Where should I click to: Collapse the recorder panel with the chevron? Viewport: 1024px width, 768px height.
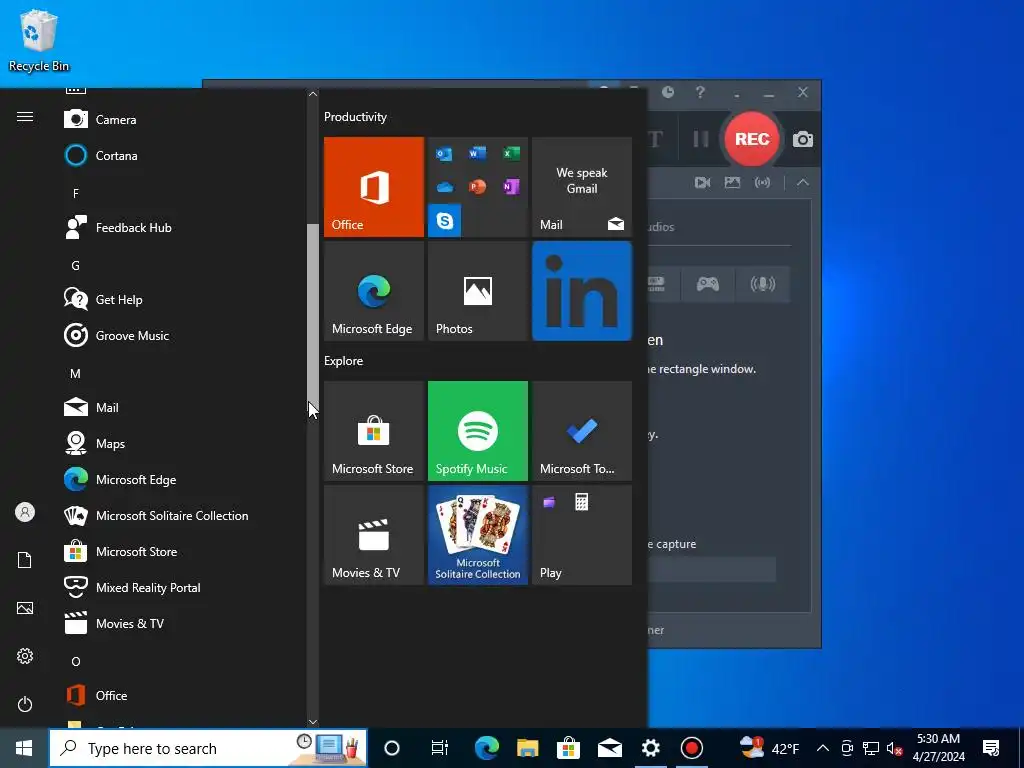(803, 183)
